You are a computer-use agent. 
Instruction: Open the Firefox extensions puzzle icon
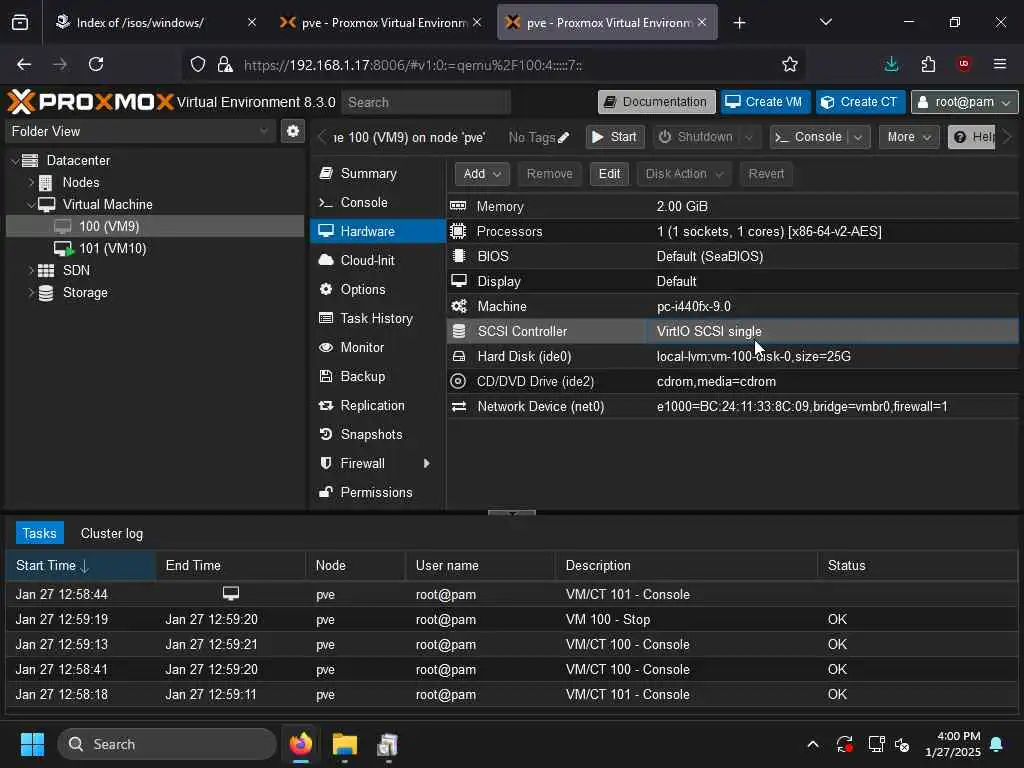pyautogui.click(x=928, y=64)
